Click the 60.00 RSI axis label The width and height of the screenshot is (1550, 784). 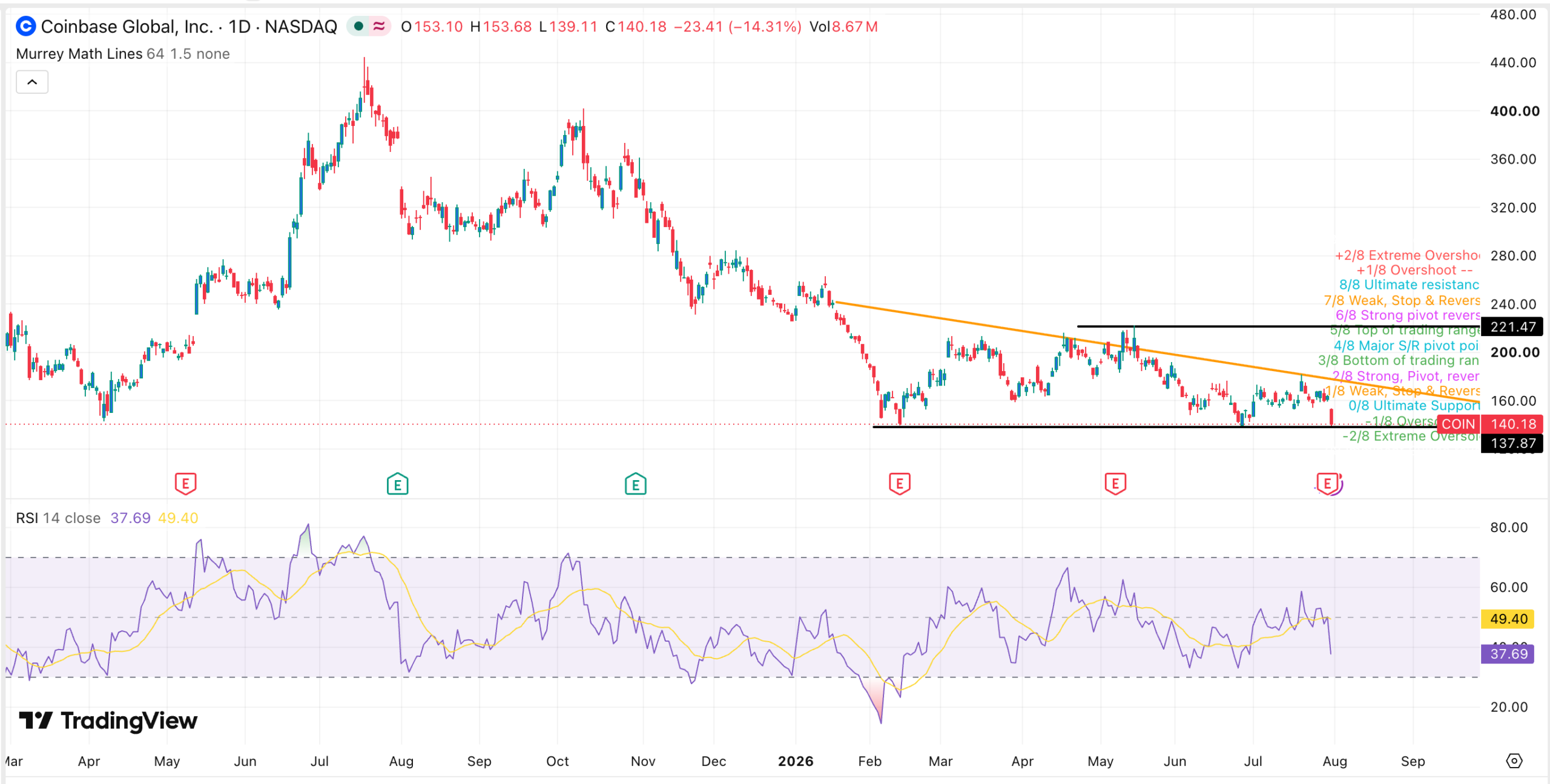point(1509,587)
